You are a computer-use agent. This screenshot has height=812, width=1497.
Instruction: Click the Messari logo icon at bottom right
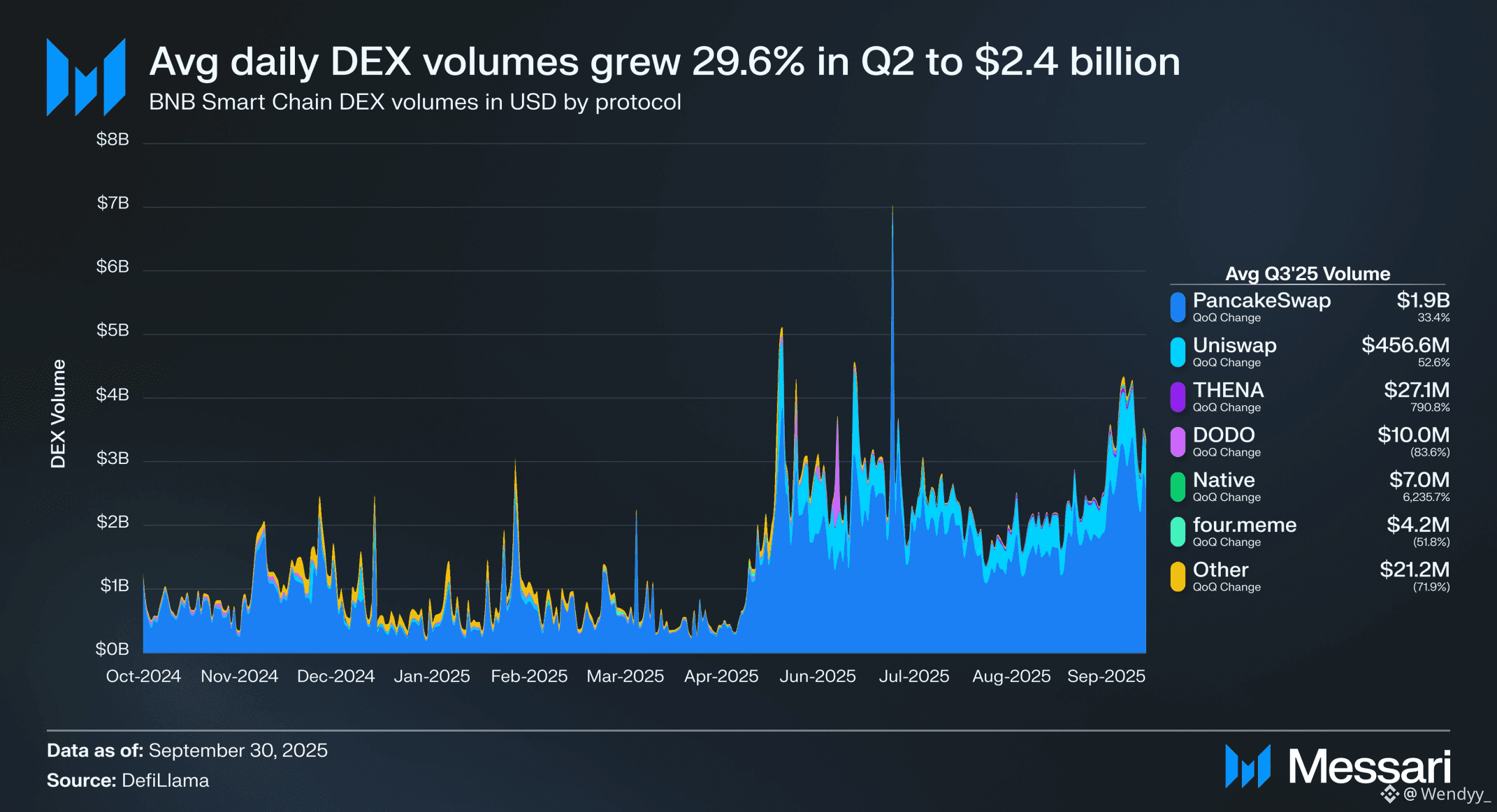pos(1247,767)
